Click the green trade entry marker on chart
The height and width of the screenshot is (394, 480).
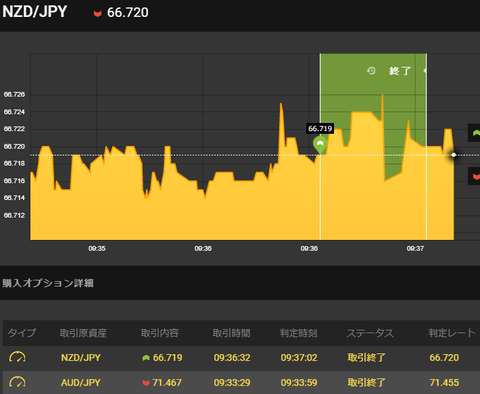point(320,145)
